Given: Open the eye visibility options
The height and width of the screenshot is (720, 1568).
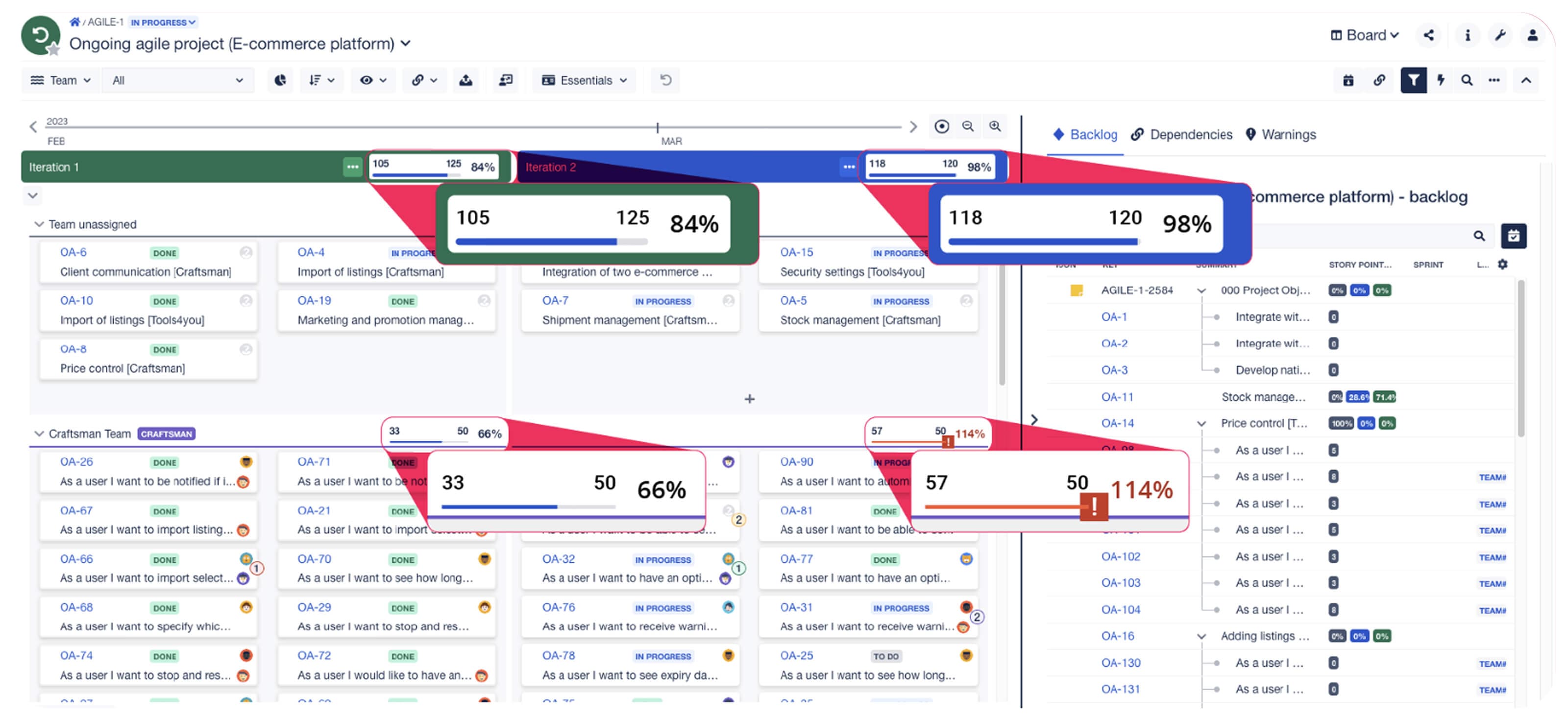Looking at the screenshot, I should tap(373, 80).
